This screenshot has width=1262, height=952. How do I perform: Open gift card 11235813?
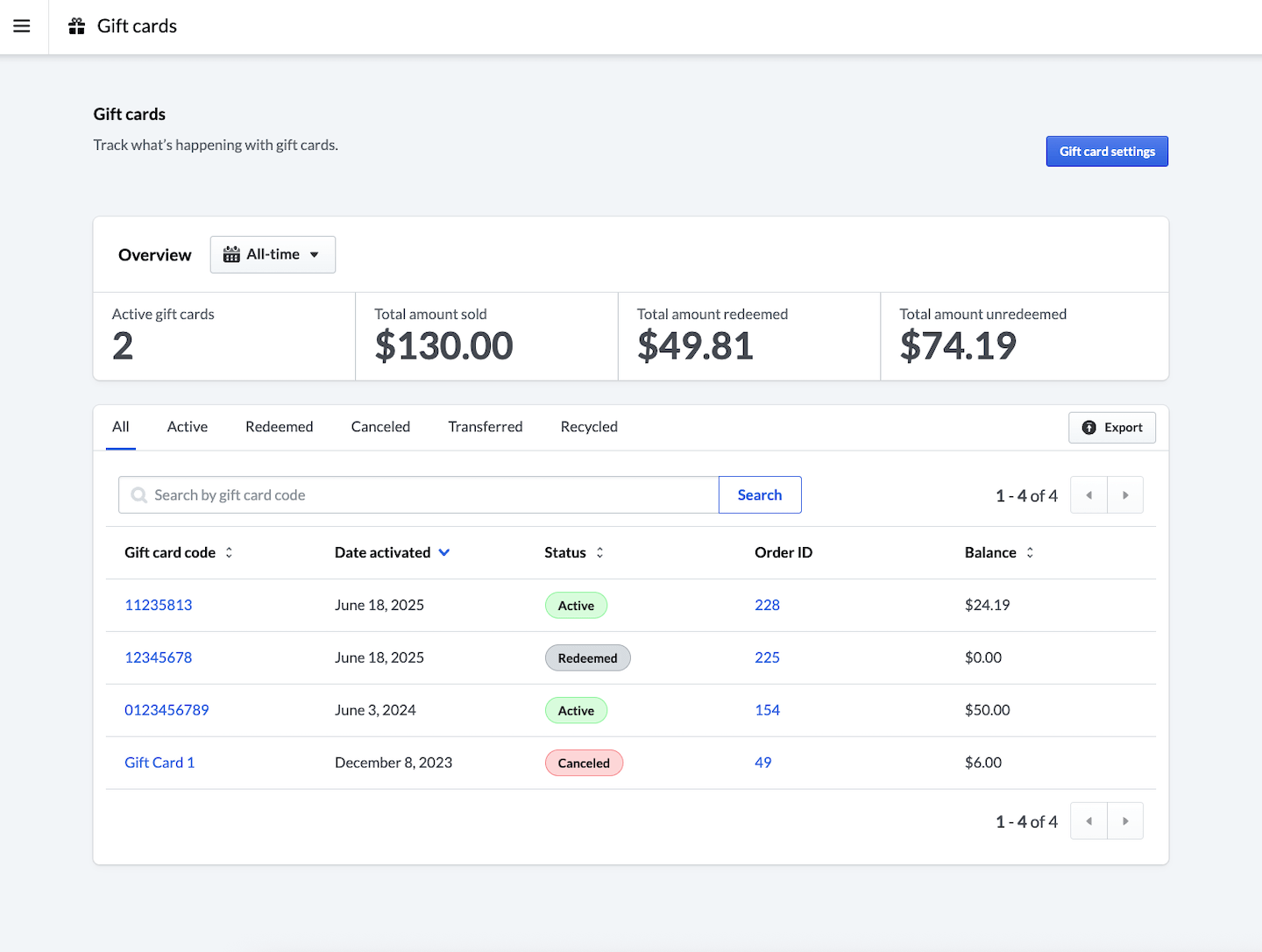pos(159,605)
